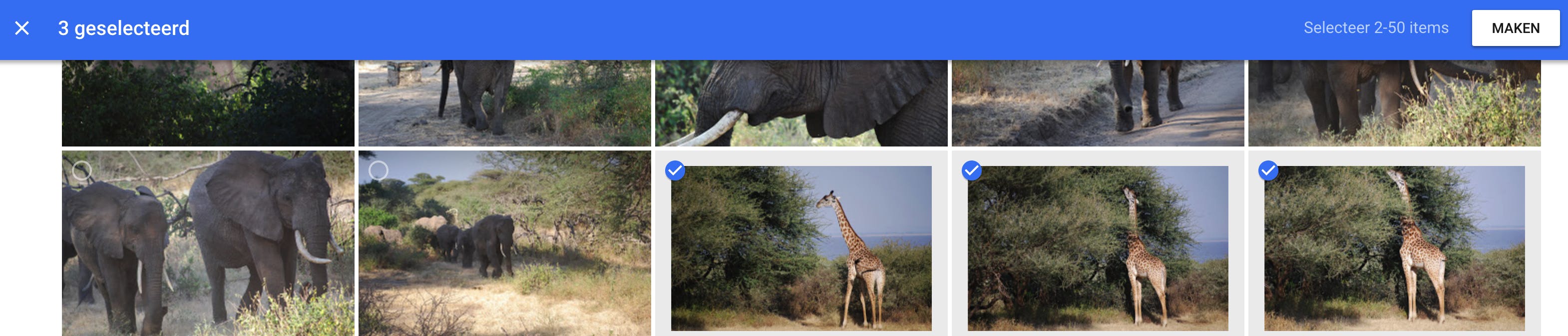Open the giraffe looking left thumbnail
The width and height of the screenshot is (1568, 336).
coord(801,249)
